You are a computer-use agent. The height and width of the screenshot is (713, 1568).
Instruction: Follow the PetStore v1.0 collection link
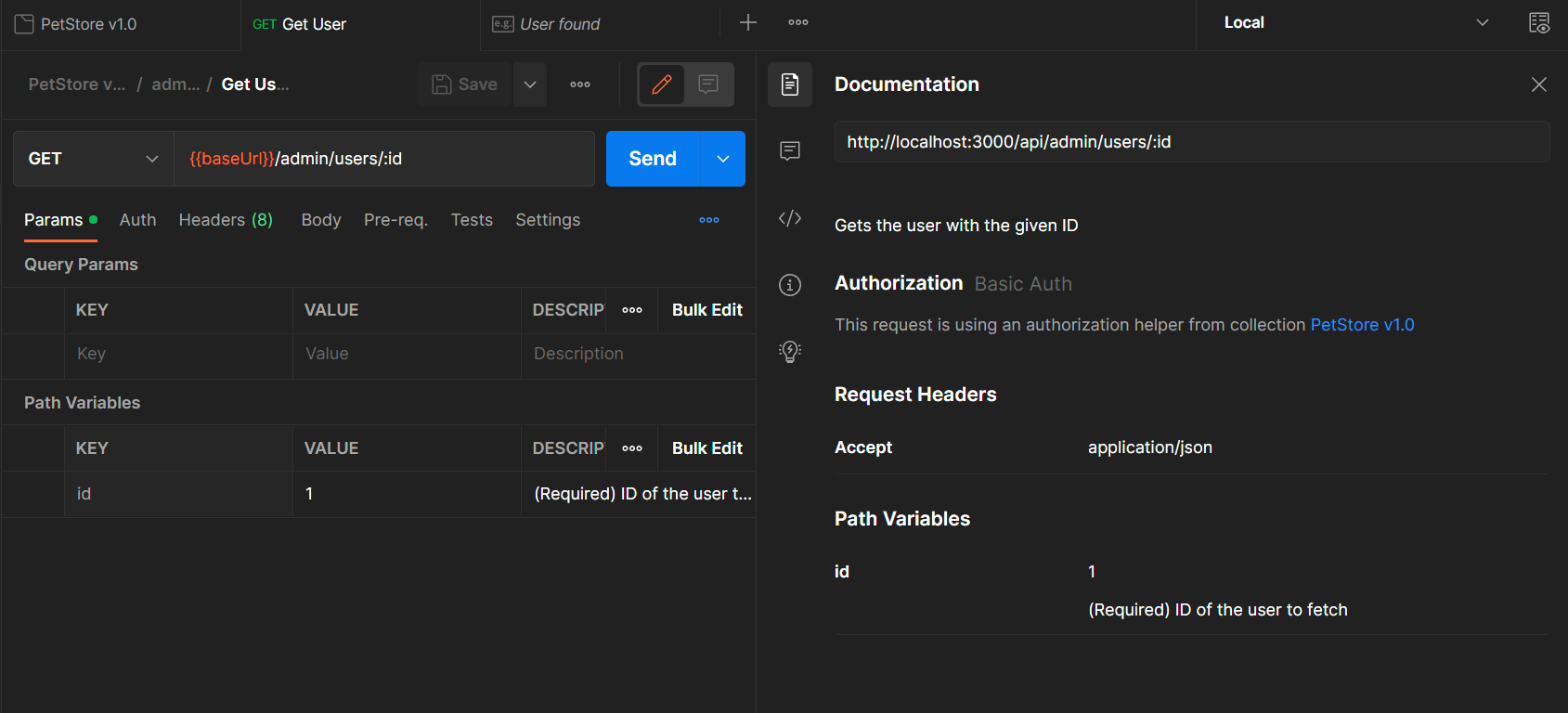point(1362,325)
